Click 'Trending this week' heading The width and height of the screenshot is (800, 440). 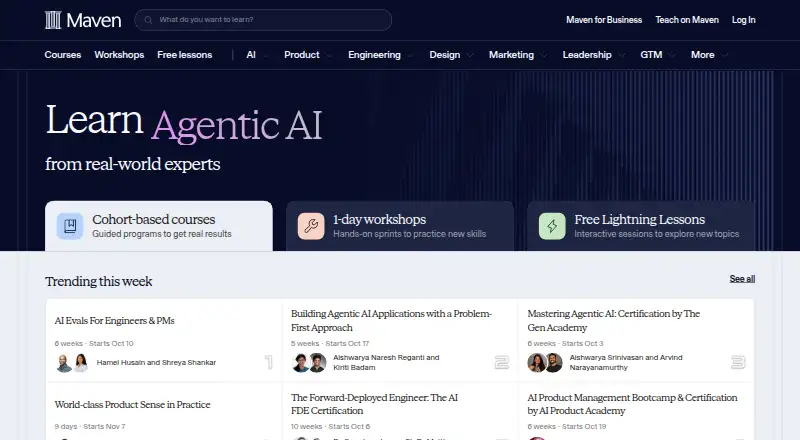(98, 281)
